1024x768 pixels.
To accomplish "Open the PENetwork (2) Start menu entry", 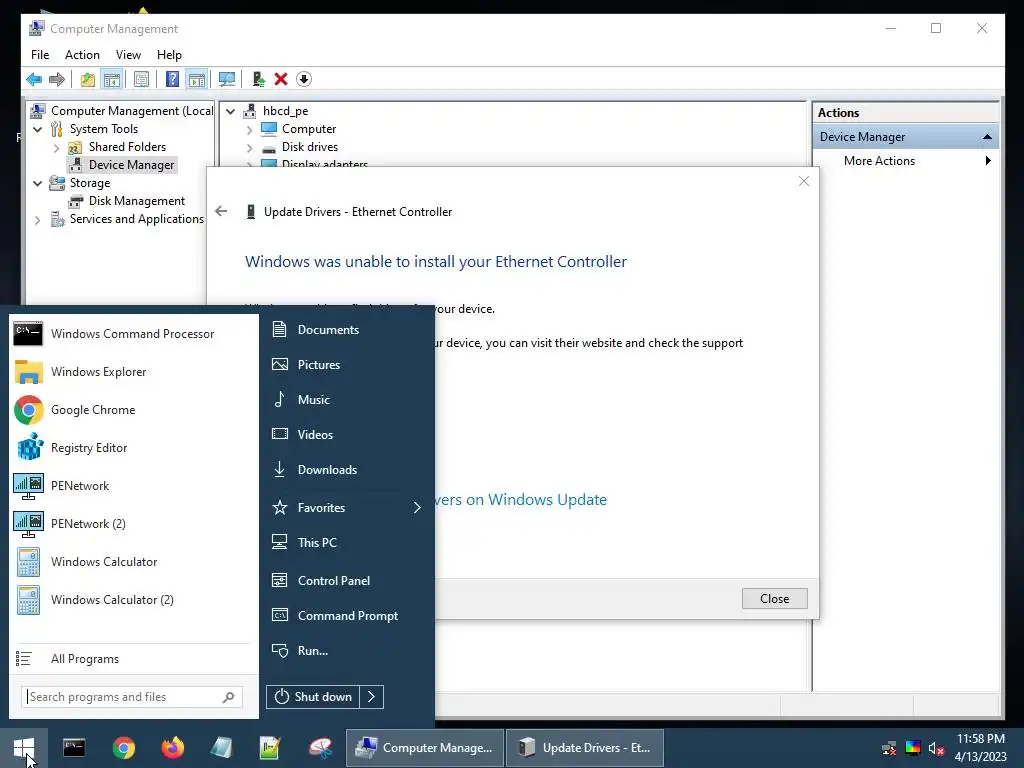I will pos(133,524).
